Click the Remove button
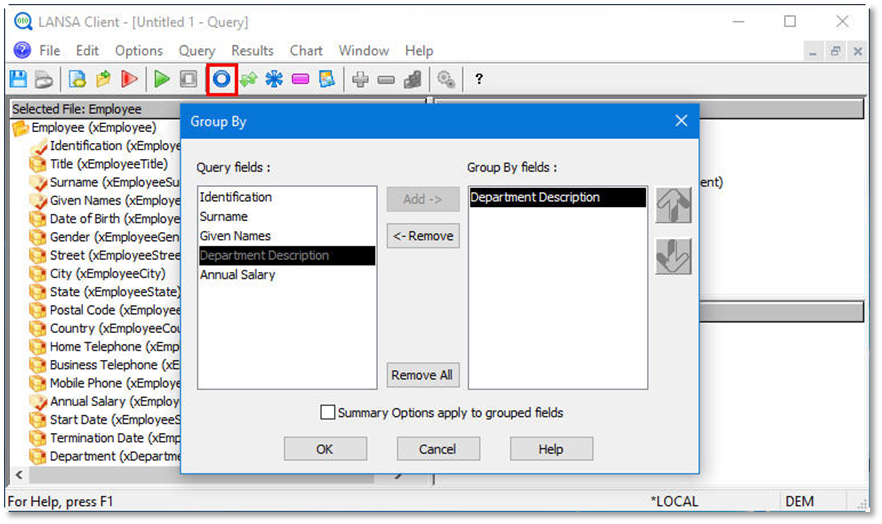Image resolution: width=882 pixels, height=524 pixels. 423,236
